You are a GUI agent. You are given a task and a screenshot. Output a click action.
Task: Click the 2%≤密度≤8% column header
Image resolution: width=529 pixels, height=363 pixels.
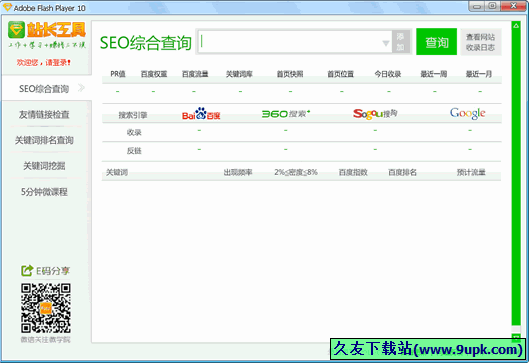[x=296, y=172]
